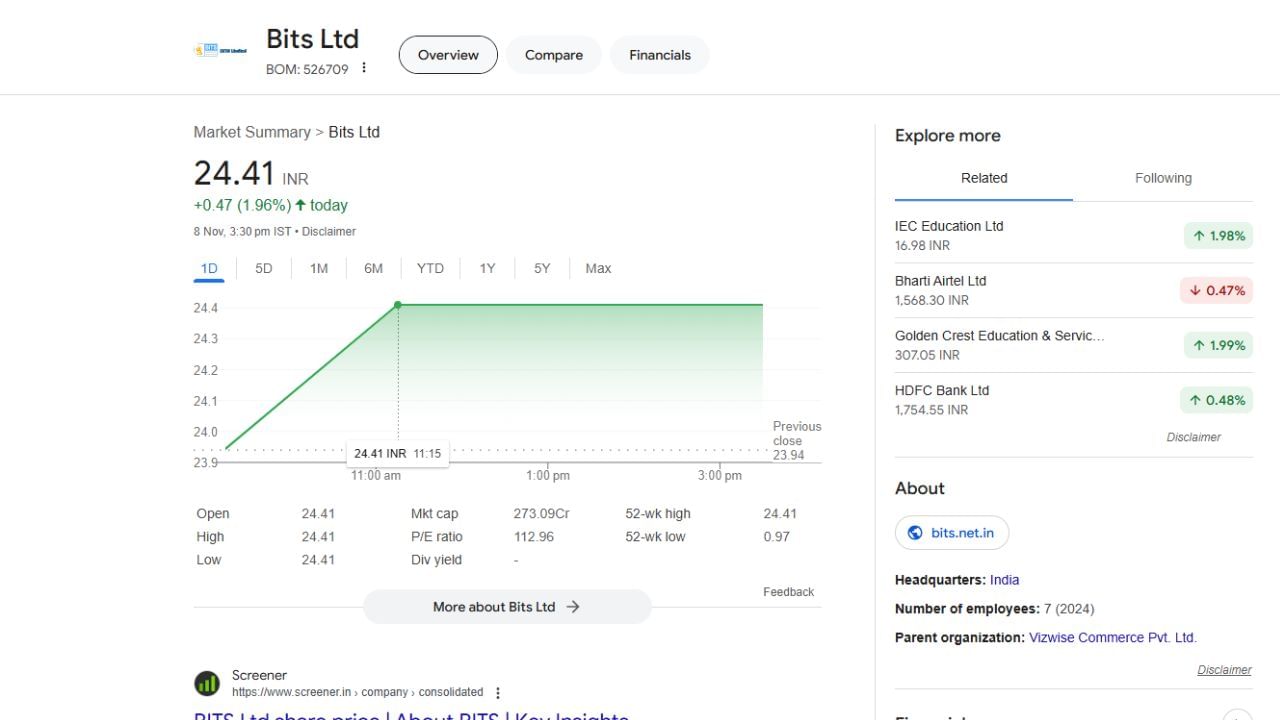Screen dimensions: 1280x720
Task: Select the YTD chart range
Action: coord(430,268)
